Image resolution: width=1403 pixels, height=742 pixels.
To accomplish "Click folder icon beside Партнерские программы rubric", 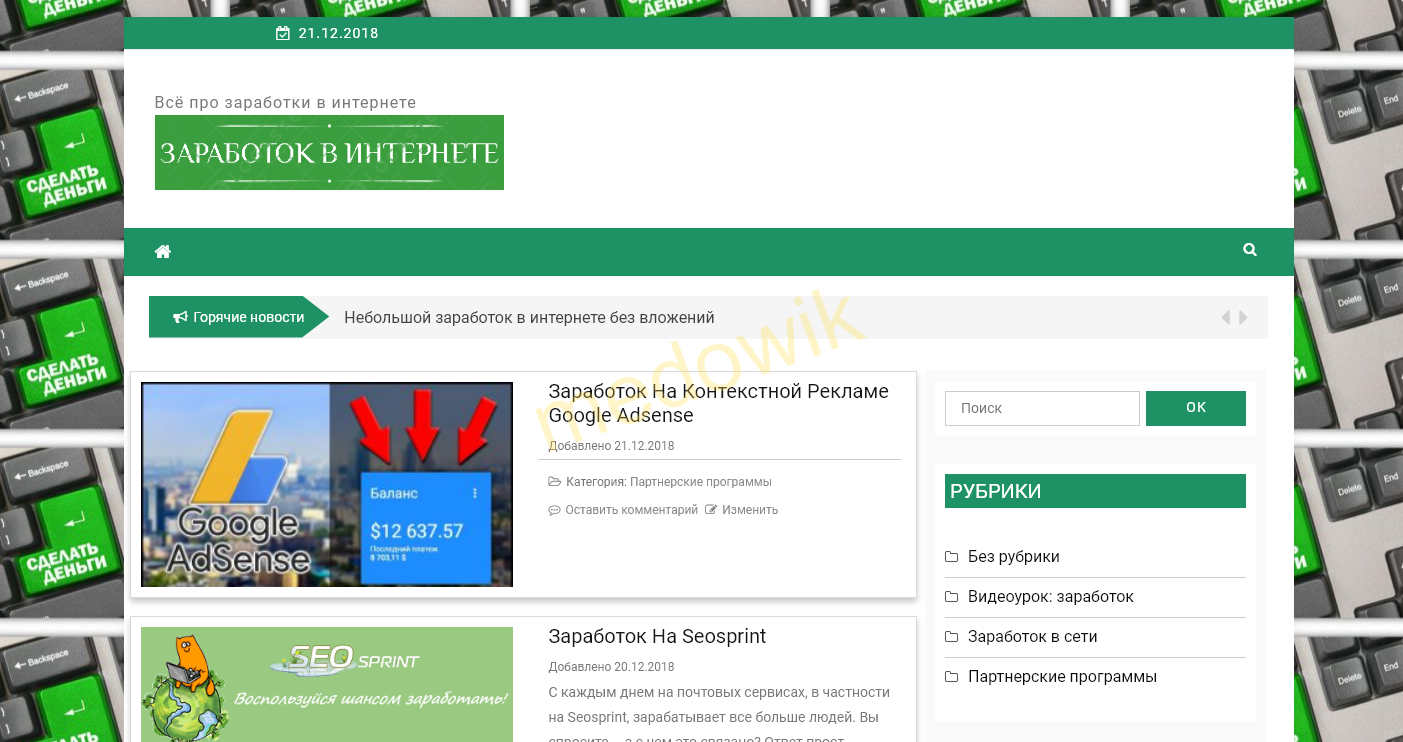I will 952,677.
